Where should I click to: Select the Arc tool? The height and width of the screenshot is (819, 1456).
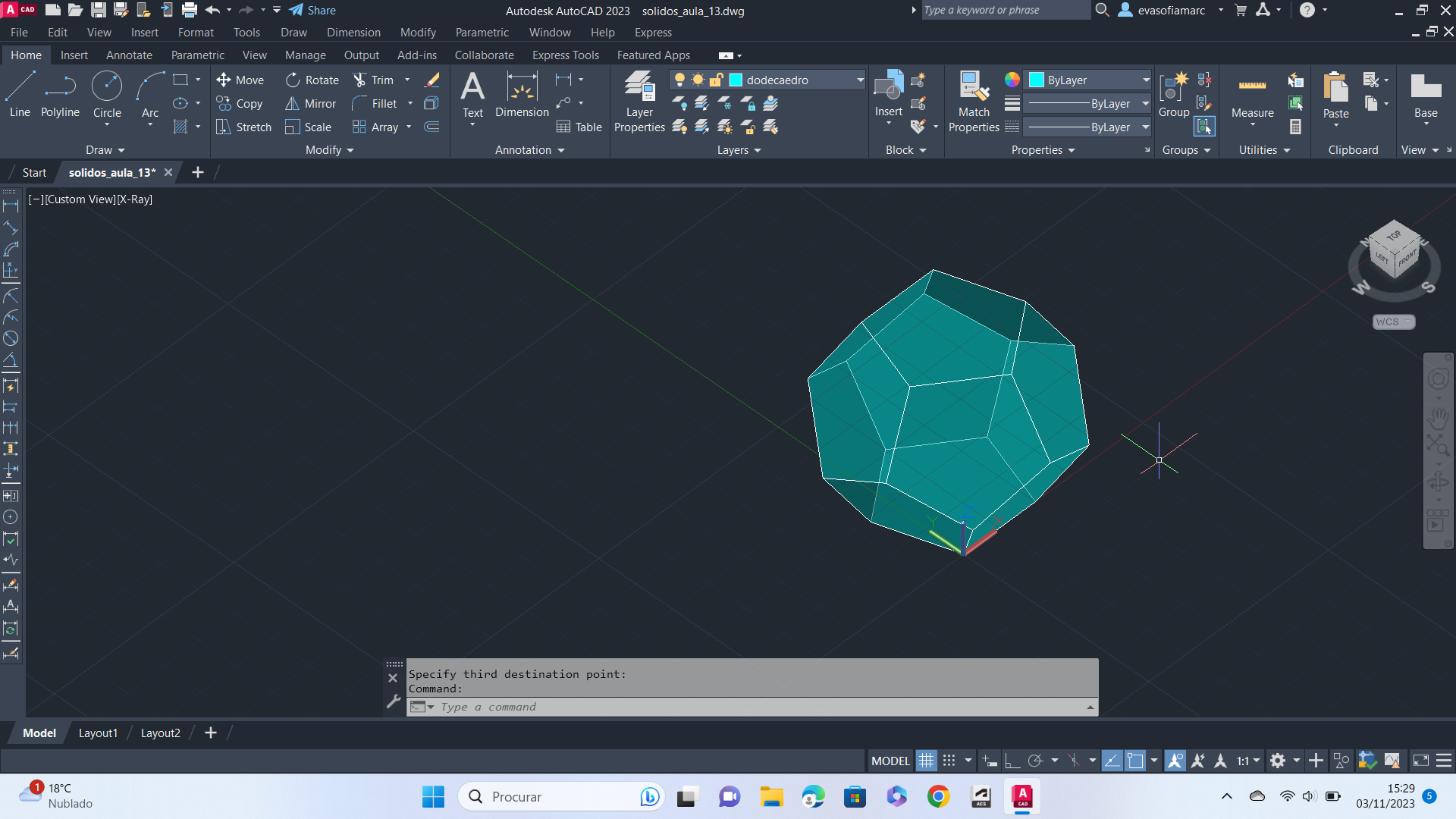tap(150, 94)
